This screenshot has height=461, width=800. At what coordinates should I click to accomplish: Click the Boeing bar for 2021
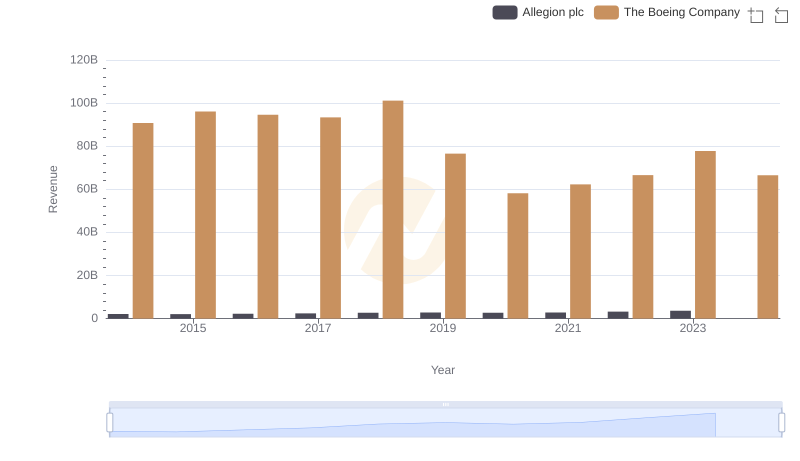[x=580, y=251]
